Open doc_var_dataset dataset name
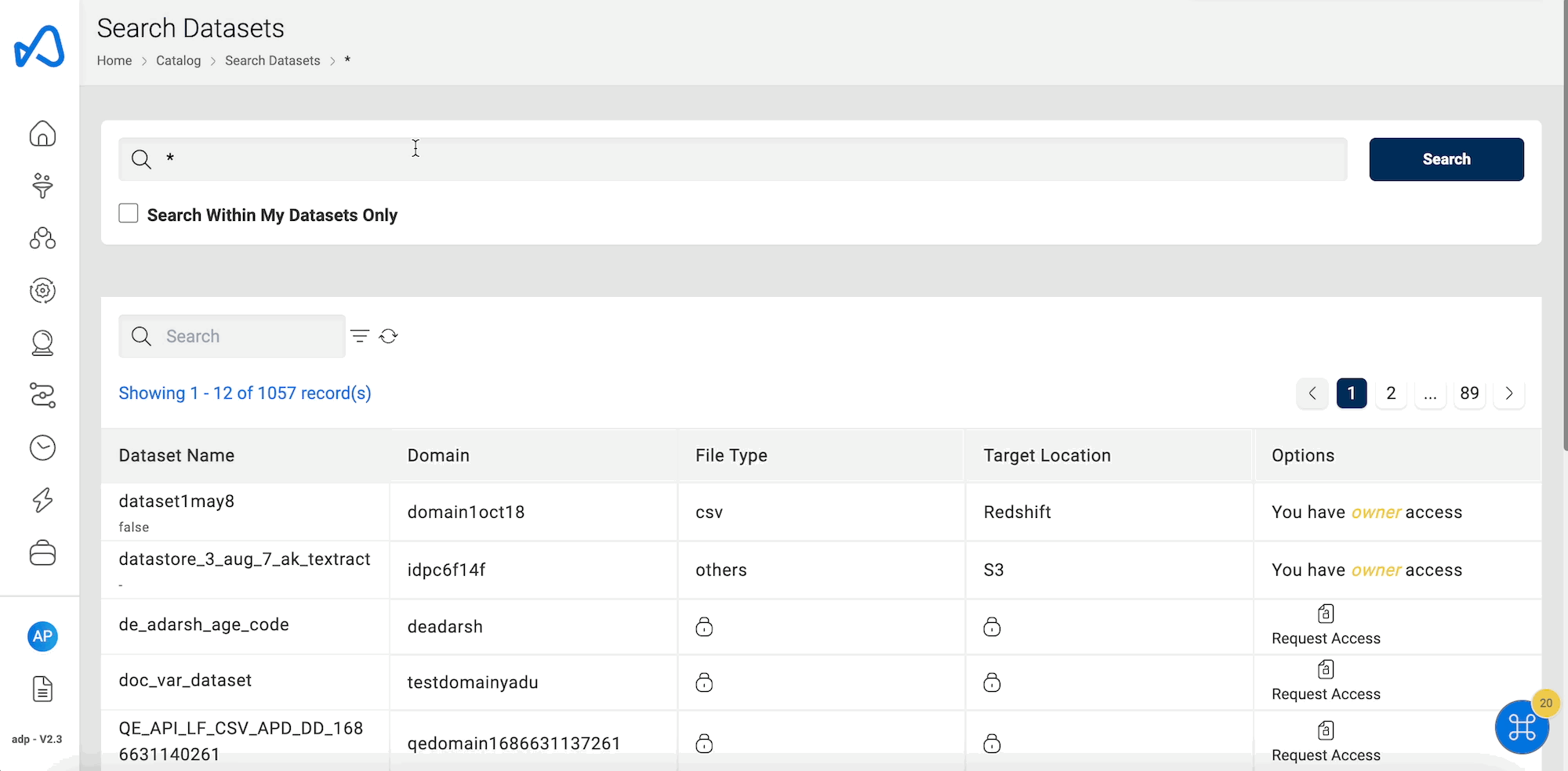This screenshot has height=771, width=1568. click(x=185, y=680)
